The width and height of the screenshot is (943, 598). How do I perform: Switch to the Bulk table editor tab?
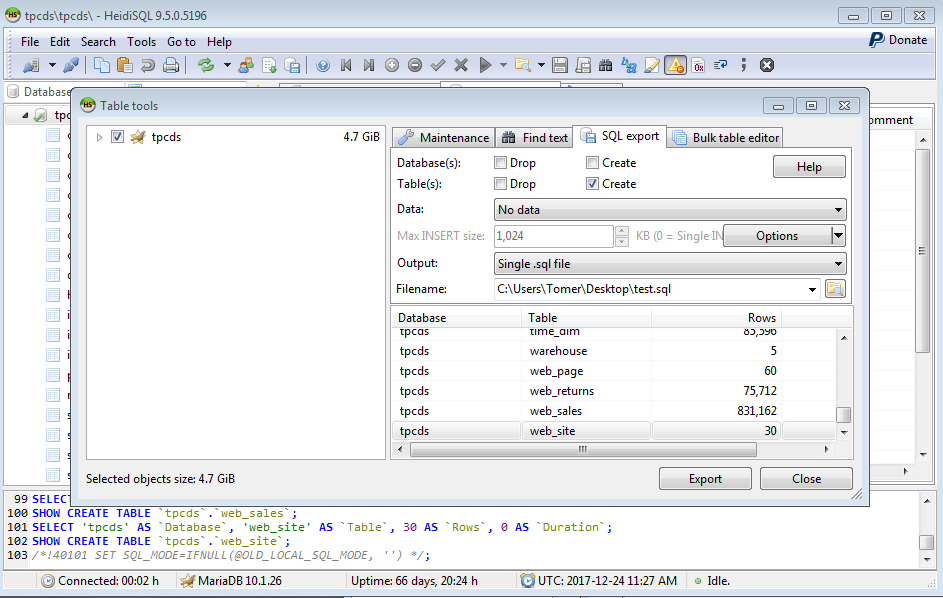(726, 138)
